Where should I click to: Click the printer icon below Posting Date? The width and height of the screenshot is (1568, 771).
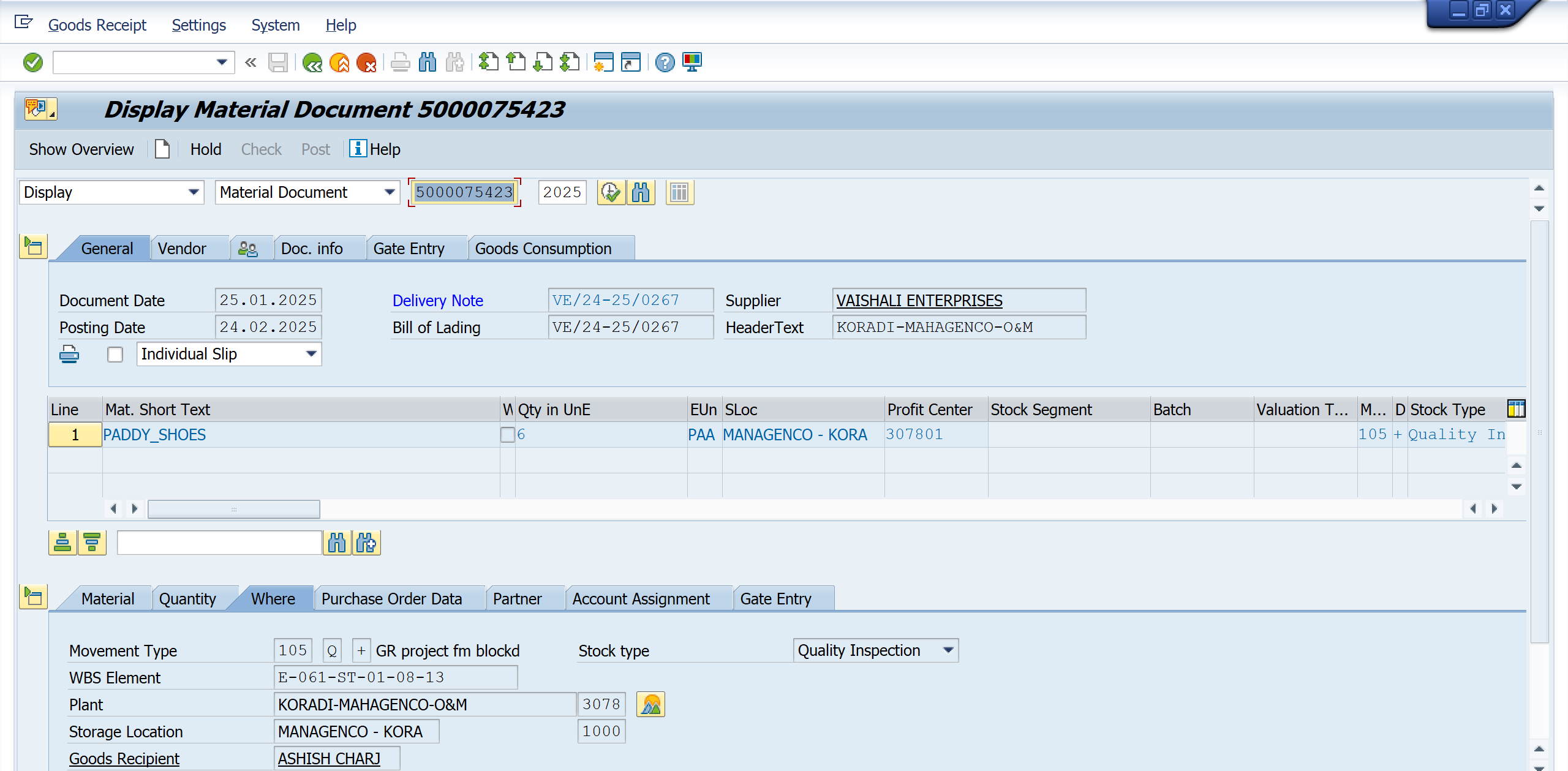tap(69, 354)
